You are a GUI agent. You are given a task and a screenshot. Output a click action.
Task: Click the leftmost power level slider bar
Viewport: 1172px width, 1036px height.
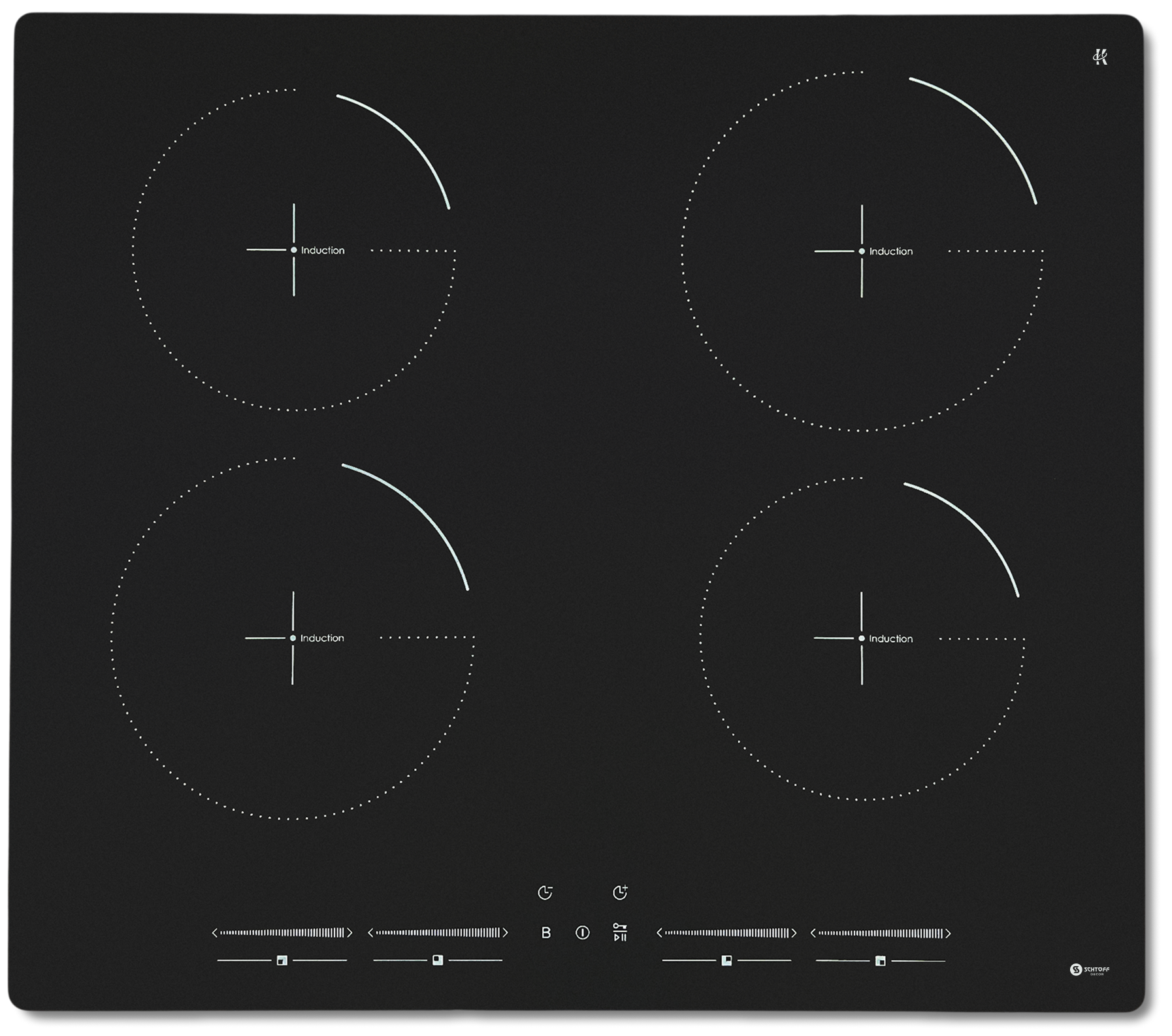tap(282, 933)
